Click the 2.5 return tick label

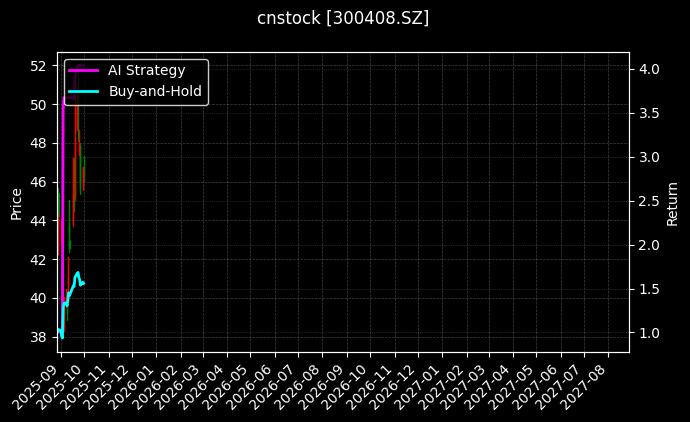click(648, 201)
